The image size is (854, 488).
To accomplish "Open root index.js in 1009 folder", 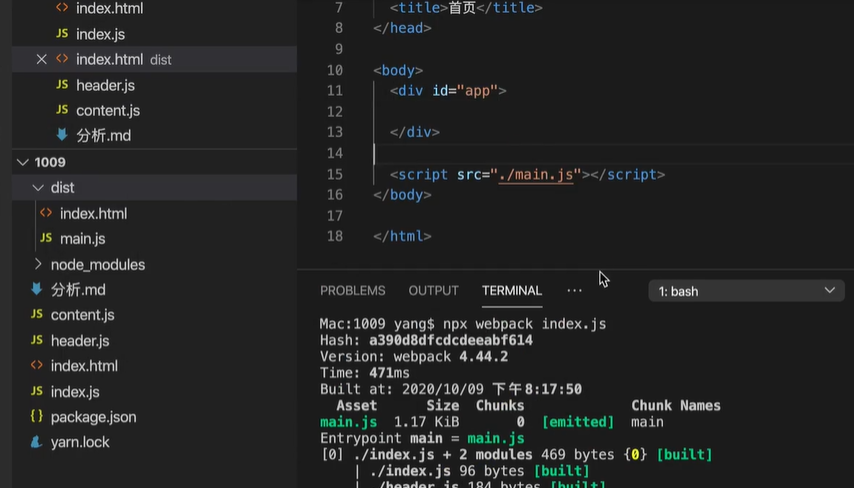I will pyautogui.click(x=75, y=392).
